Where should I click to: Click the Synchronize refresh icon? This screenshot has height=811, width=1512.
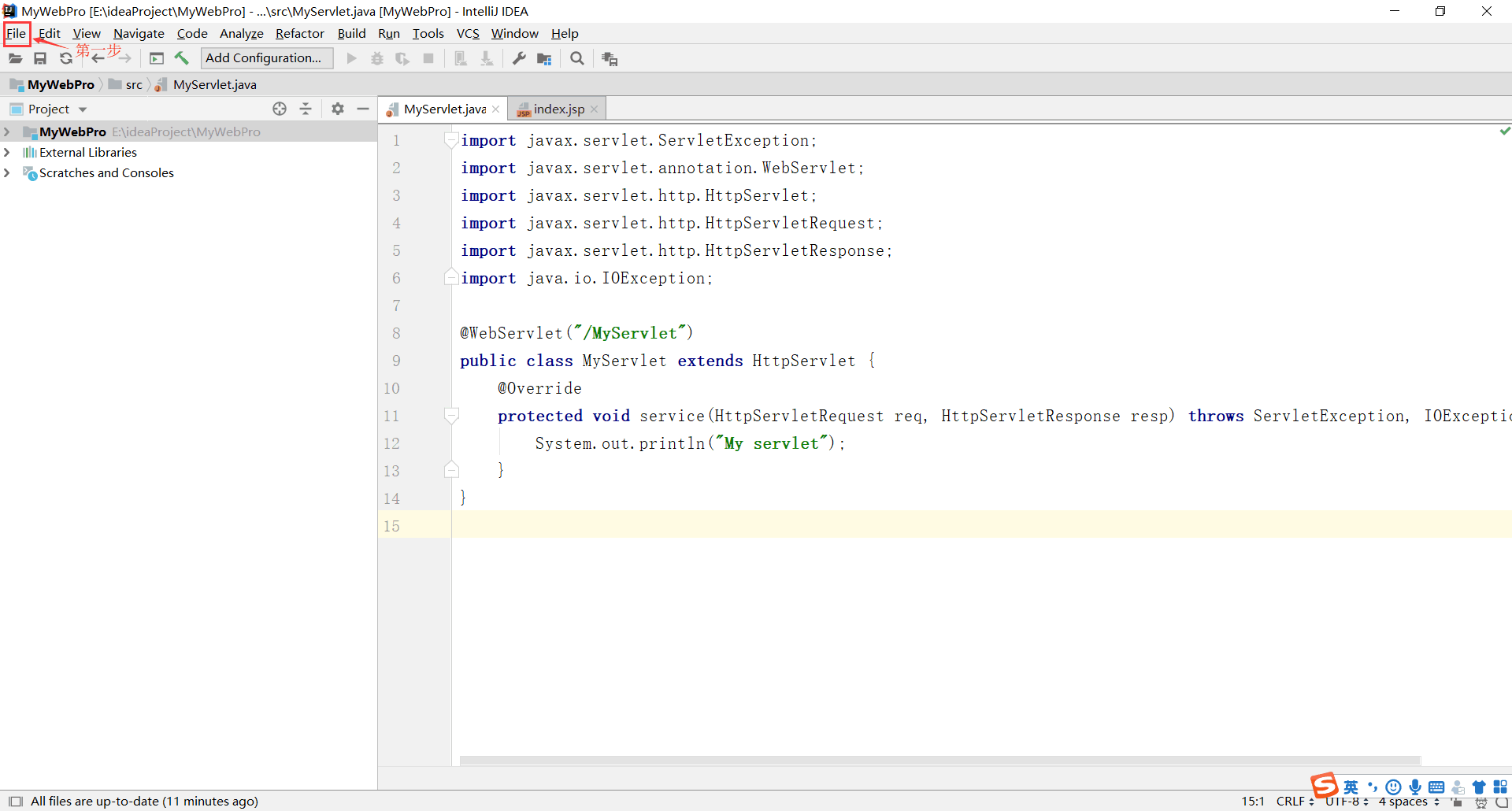(66, 58)
